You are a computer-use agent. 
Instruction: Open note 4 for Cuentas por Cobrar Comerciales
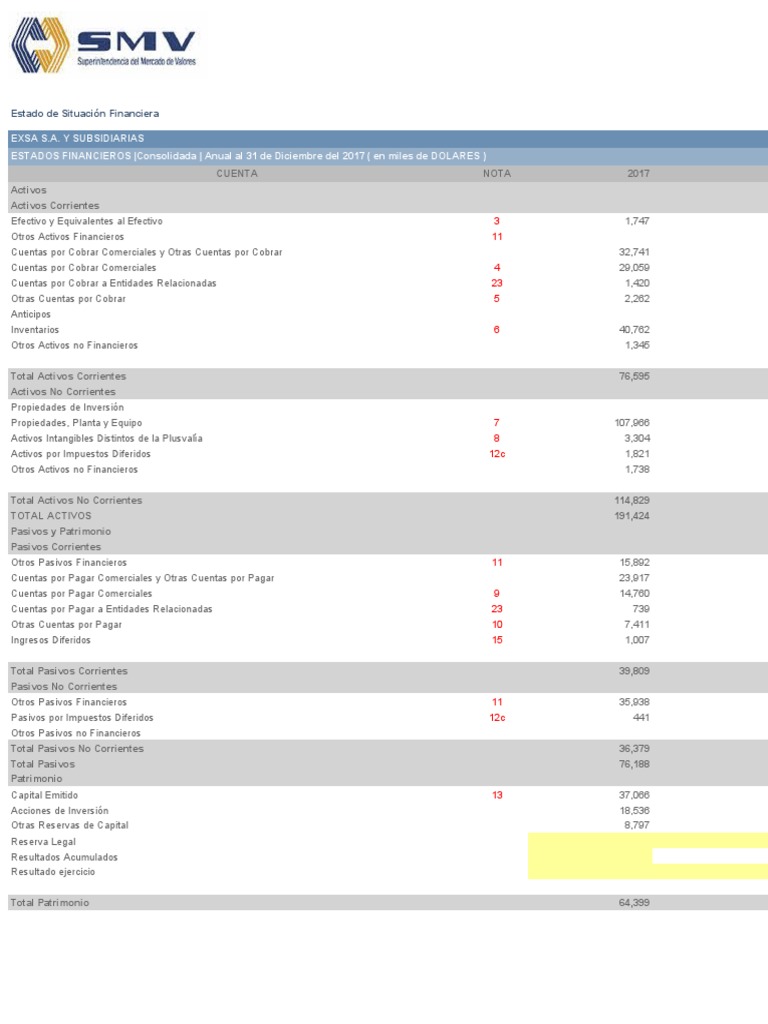[x=496, y=268]
